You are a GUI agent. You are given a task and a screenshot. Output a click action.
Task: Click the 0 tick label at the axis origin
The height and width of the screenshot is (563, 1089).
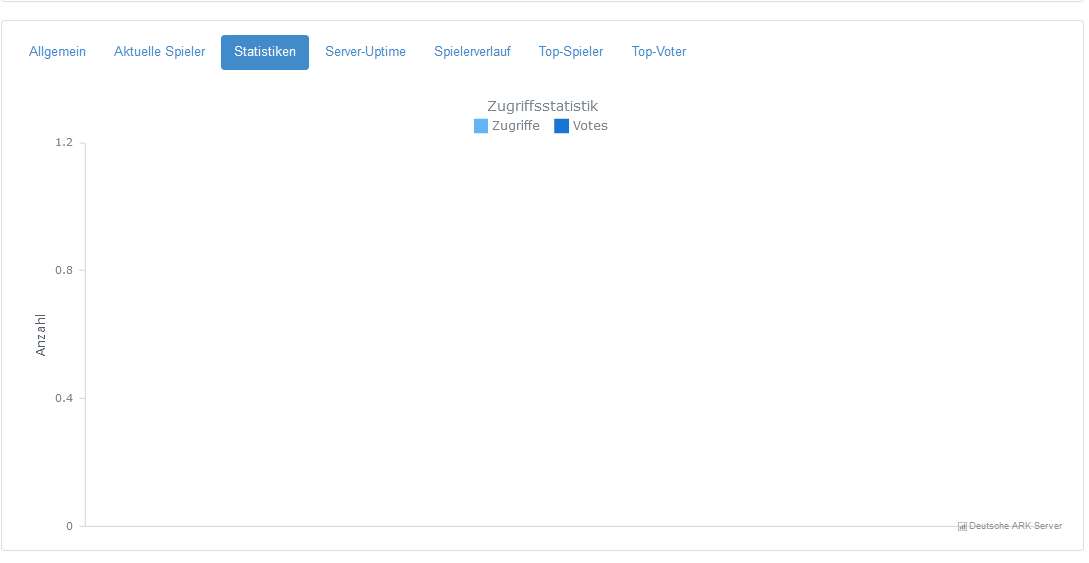(x=69, y=526)
